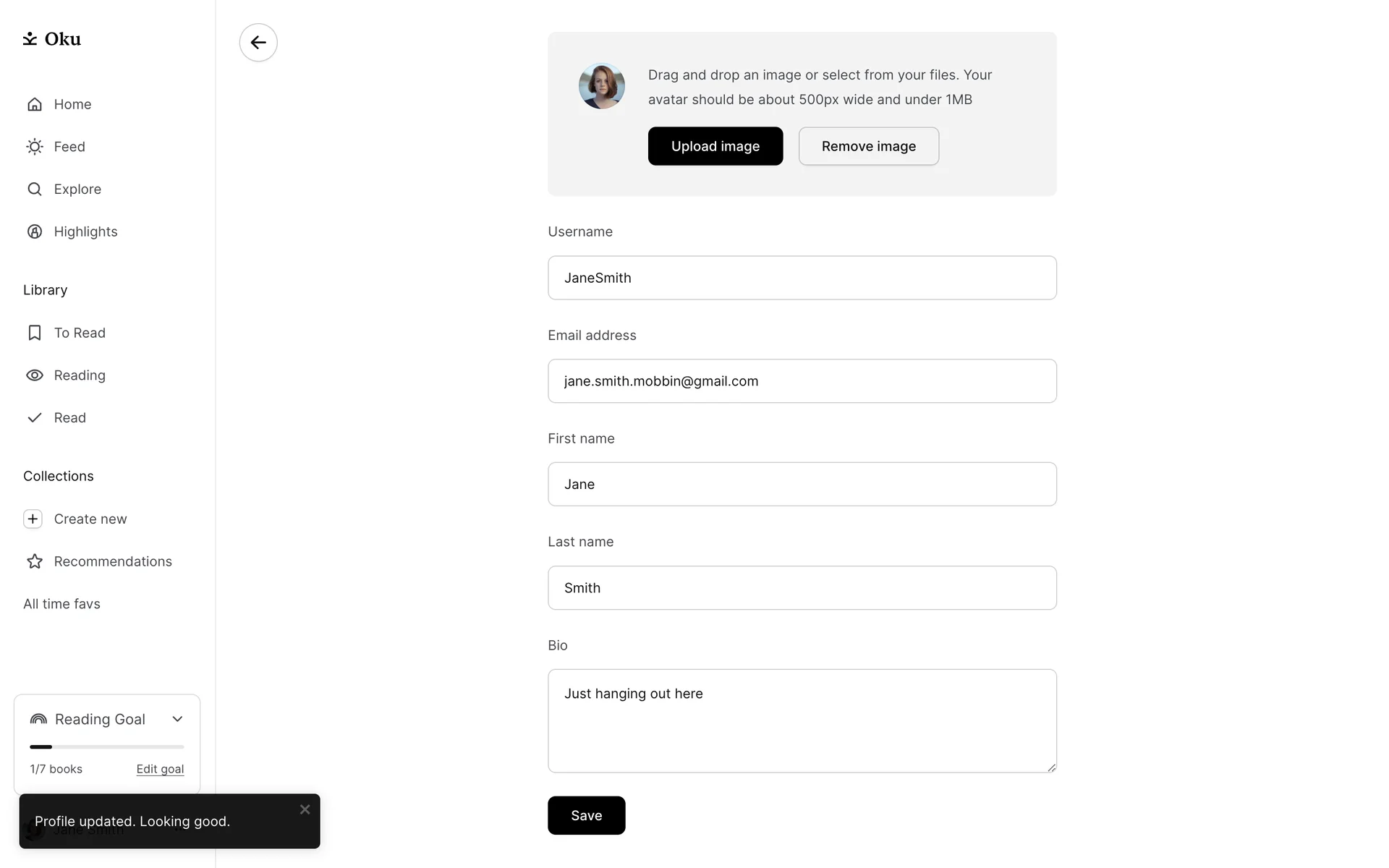
Task: Click the Edit goal link
Action: [x=160, y=769]
